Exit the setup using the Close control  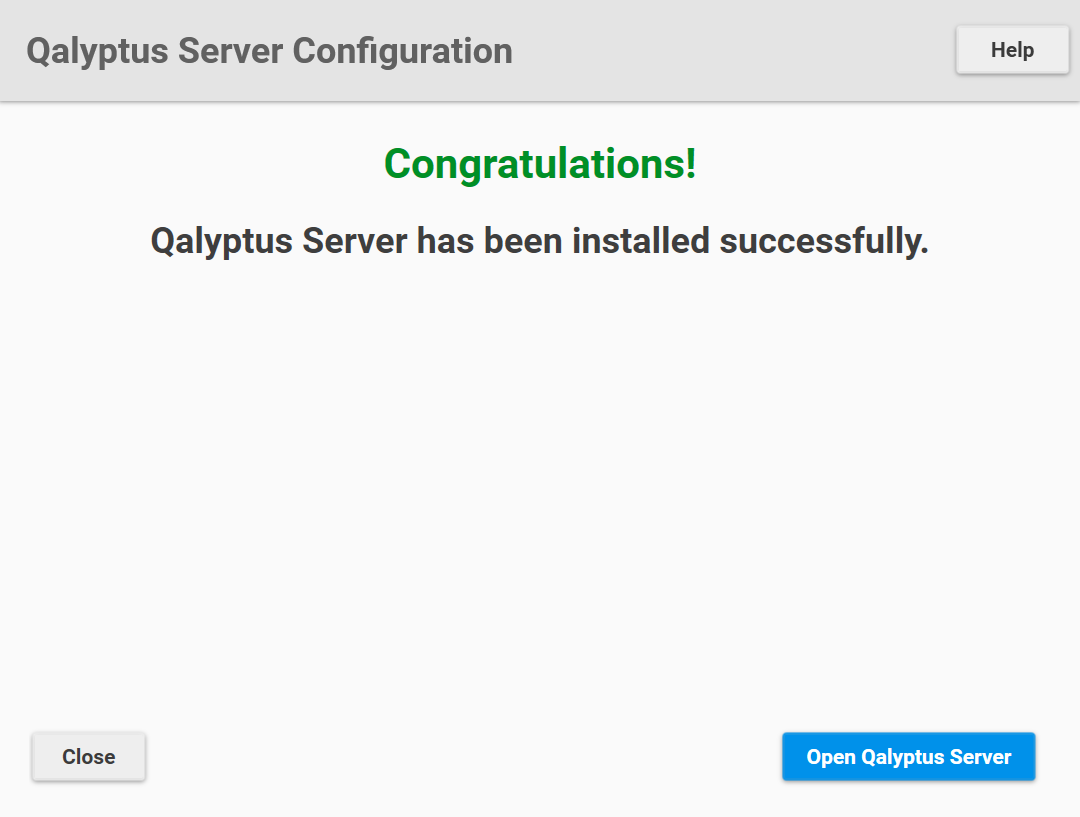pos(88,757)
